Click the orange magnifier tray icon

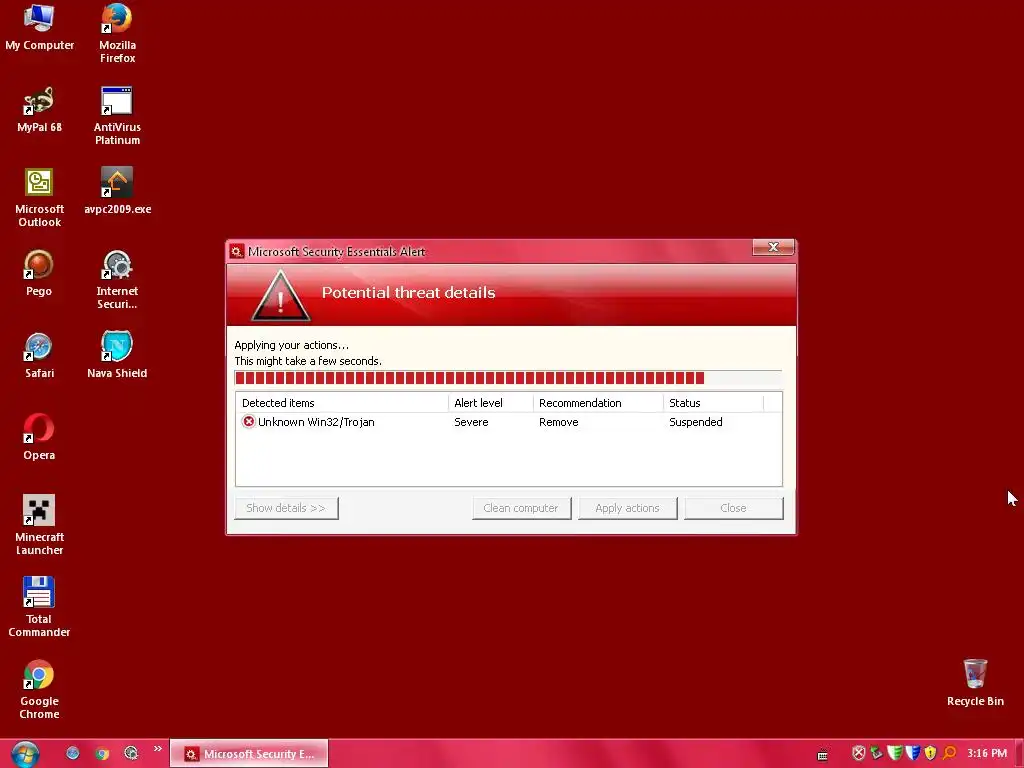949,754
